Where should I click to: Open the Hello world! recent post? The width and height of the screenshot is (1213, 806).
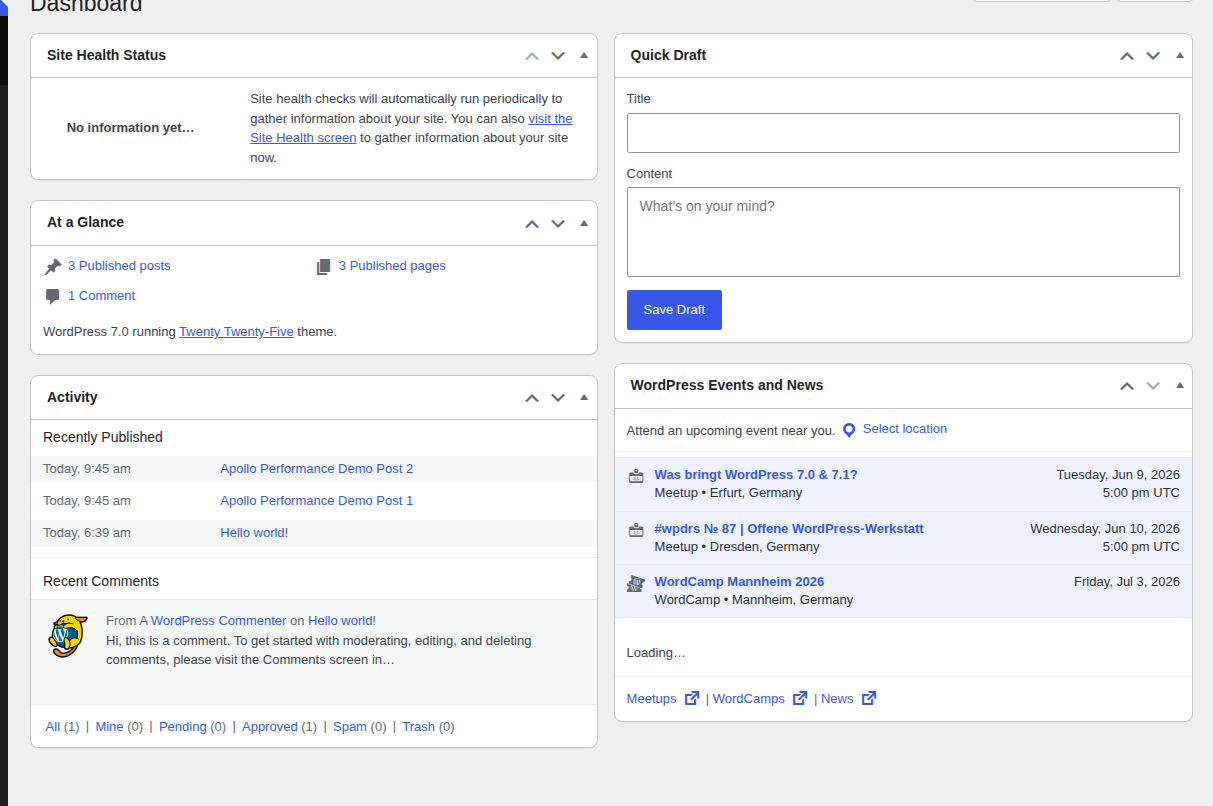(254, 533)
